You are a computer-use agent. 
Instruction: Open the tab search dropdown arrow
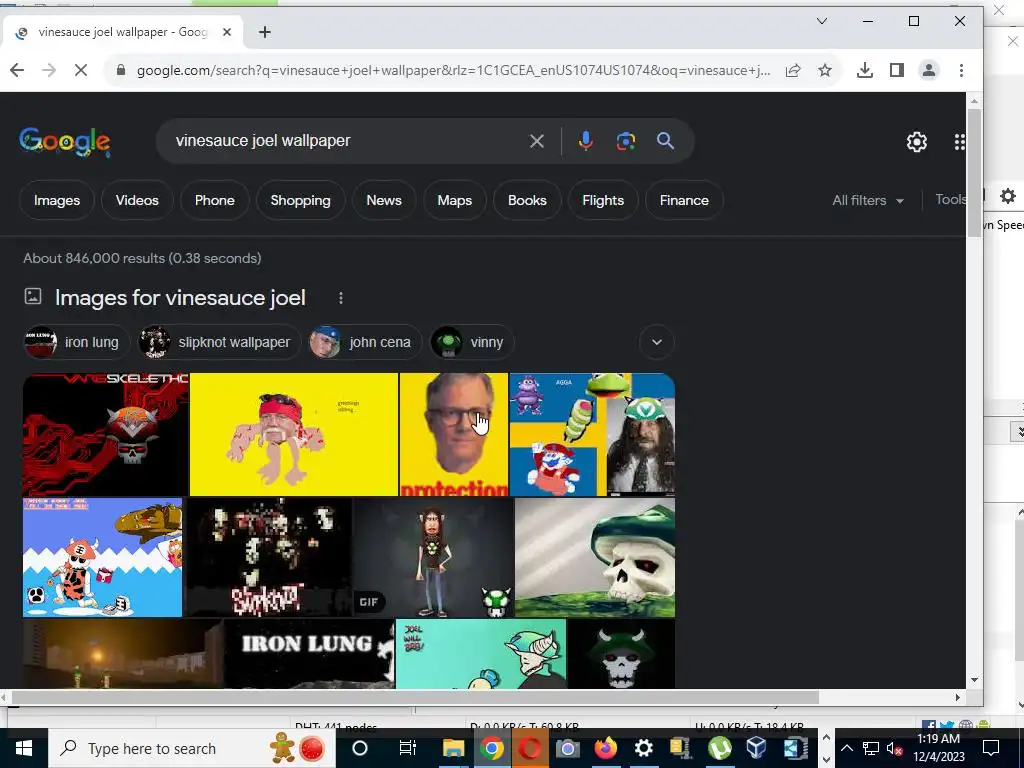(x=822, y=21)
